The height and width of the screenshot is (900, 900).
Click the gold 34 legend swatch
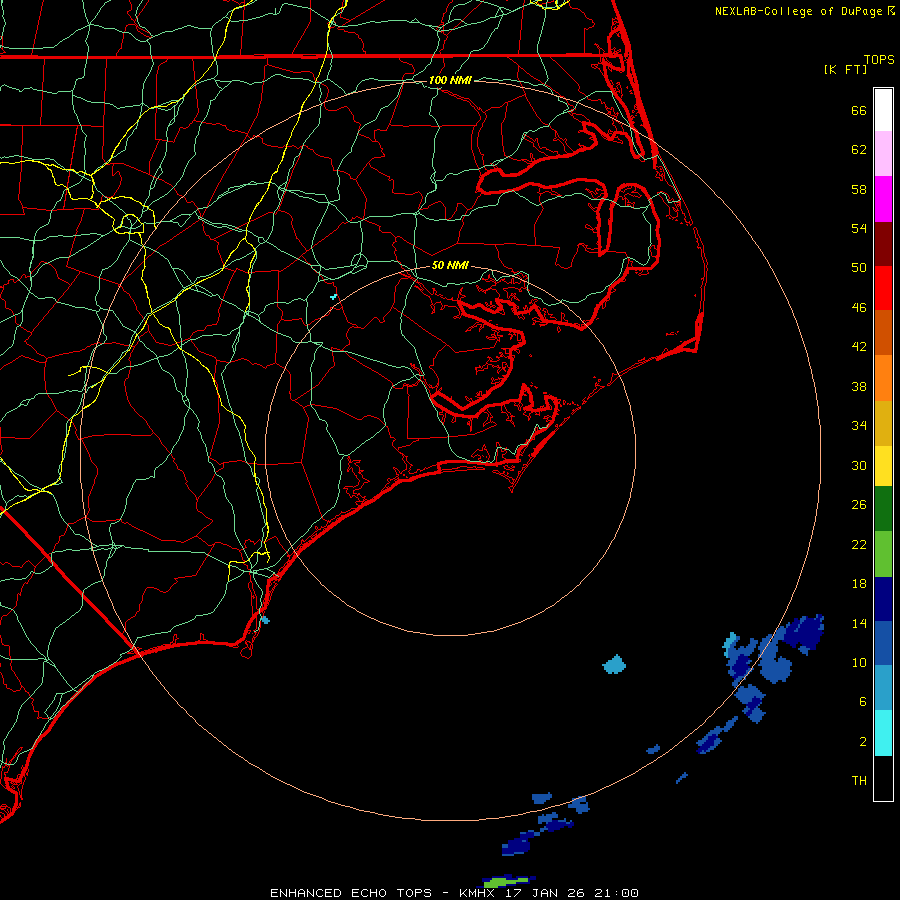(883, 424)
